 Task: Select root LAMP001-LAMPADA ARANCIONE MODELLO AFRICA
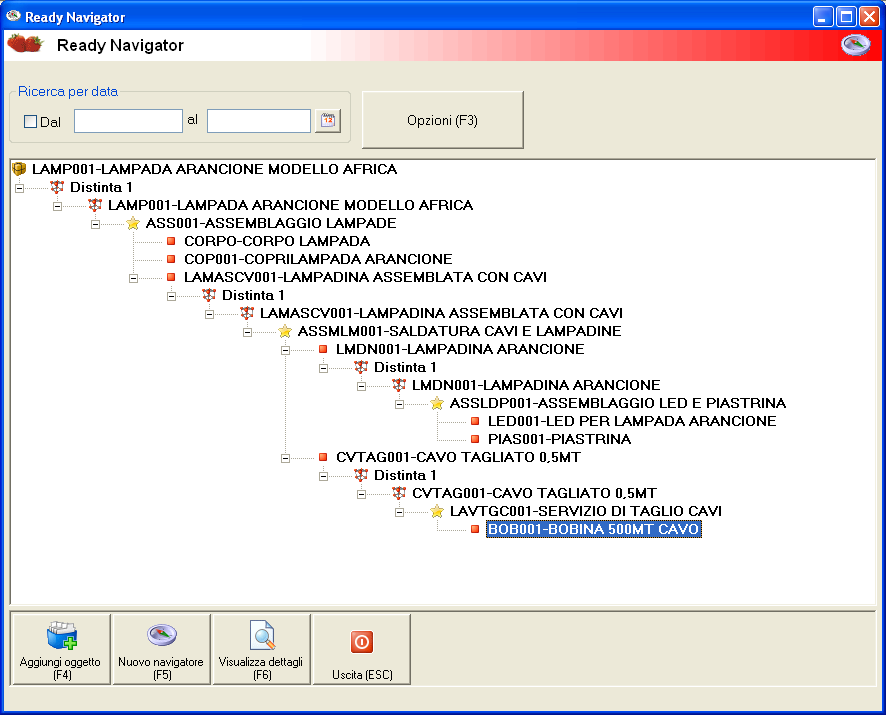click(x=215, y=169)
